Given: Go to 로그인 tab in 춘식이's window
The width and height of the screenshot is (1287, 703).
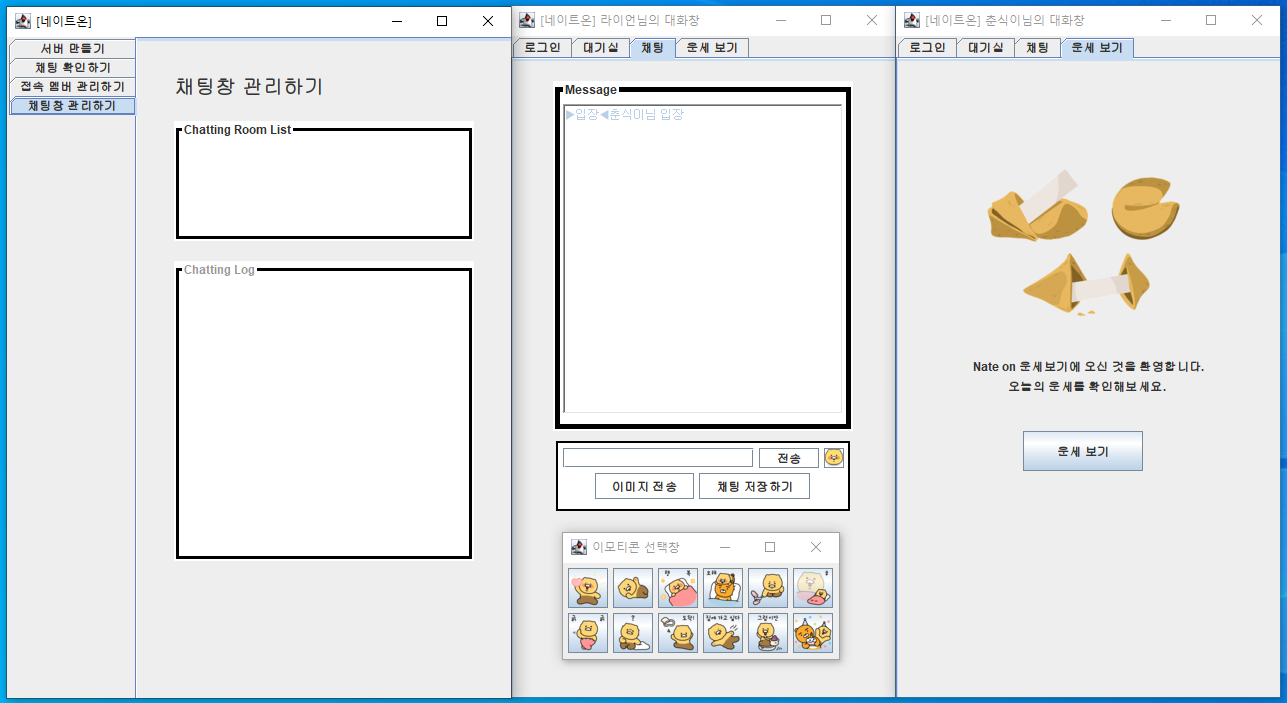Looking at the screenshot, I should coord(927,47).
